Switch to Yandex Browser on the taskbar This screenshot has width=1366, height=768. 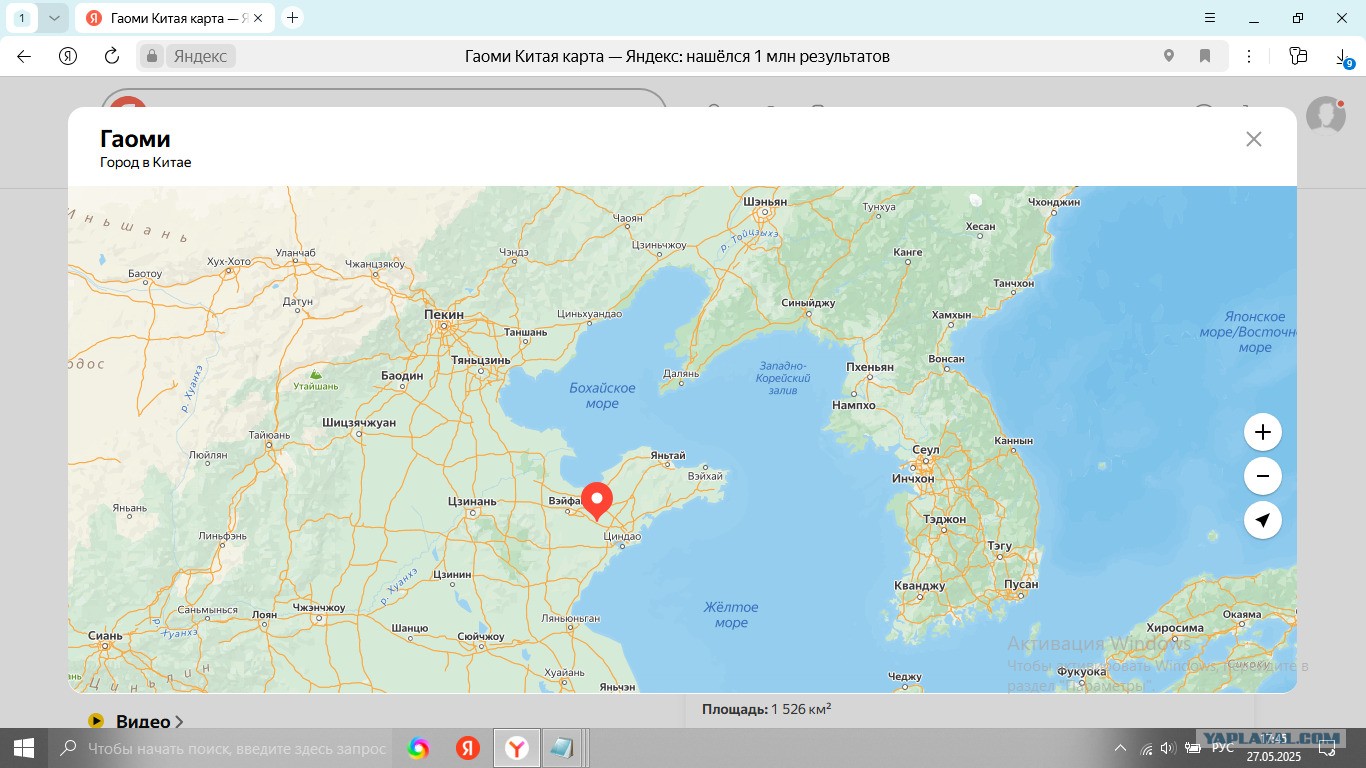(517, 748)
